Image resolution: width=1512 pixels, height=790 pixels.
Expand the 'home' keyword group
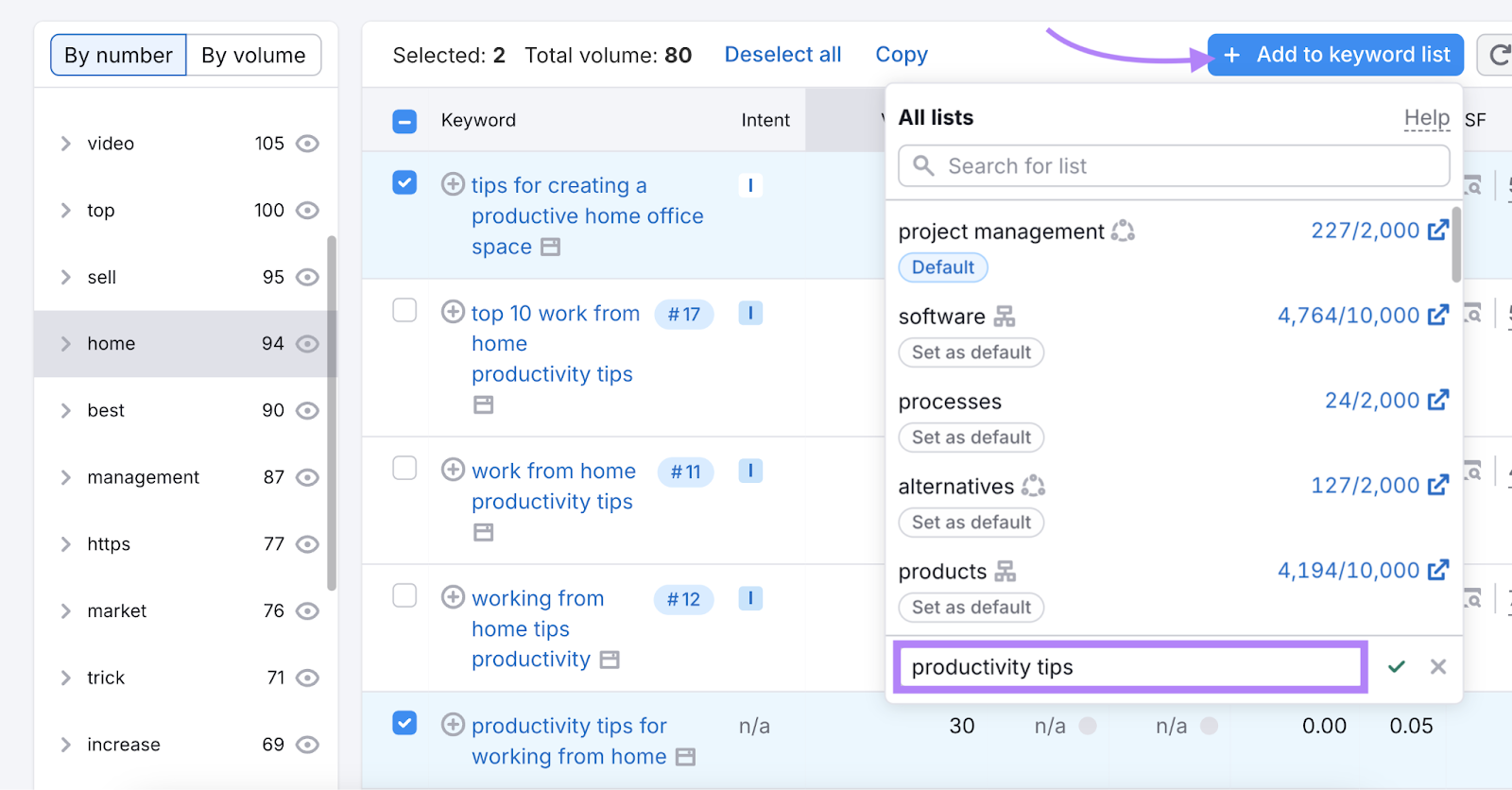coord(66,344)
